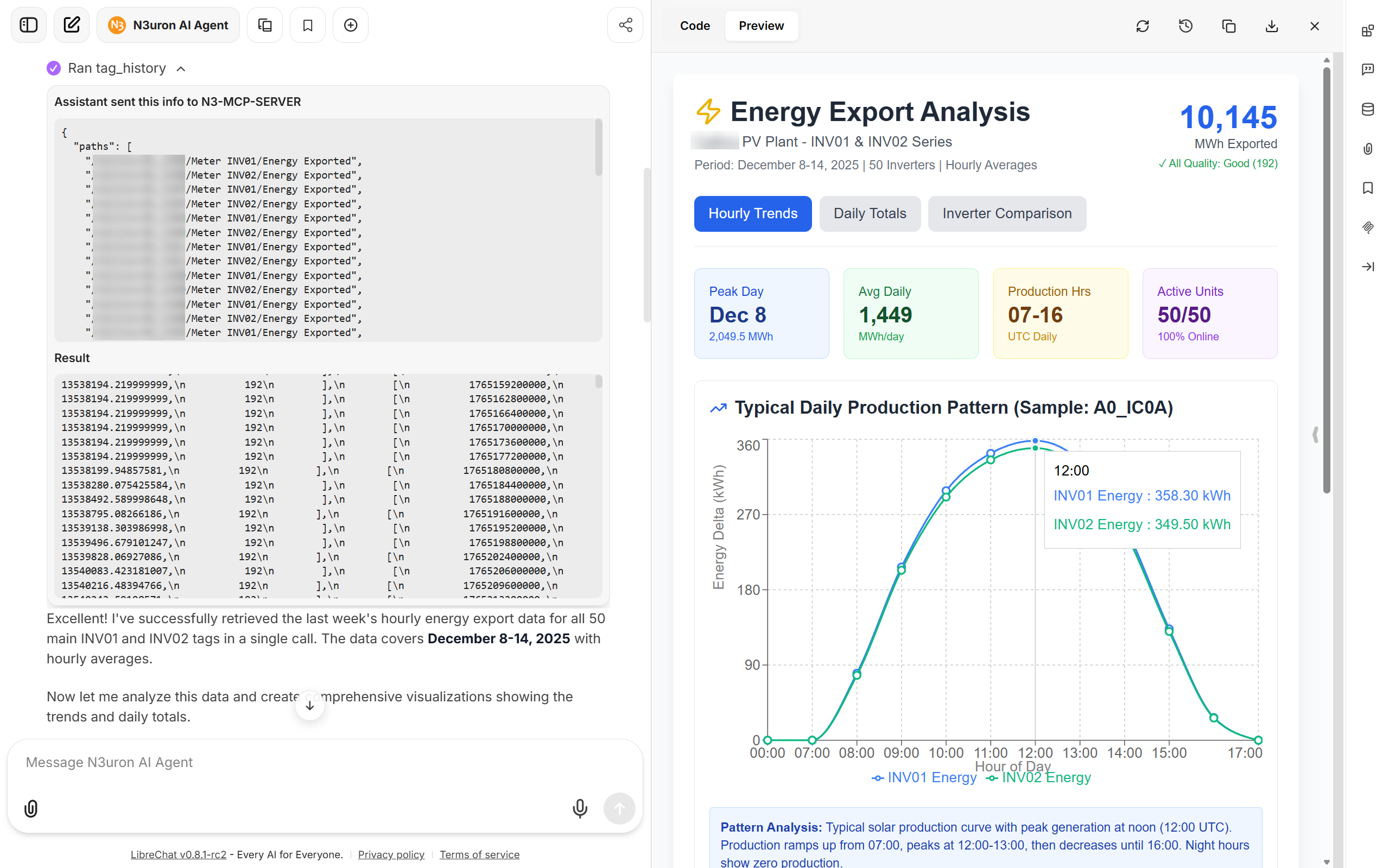Toggle the left sidebar panel icon
Image resolution: width=1389 pixels, height=868 pixels.
[x=28, y=26]
